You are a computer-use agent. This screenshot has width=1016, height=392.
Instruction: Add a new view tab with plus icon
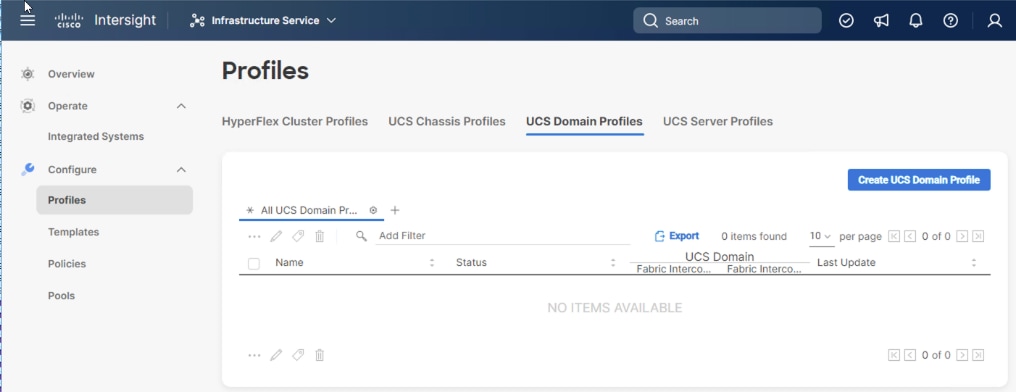[395, 211]
